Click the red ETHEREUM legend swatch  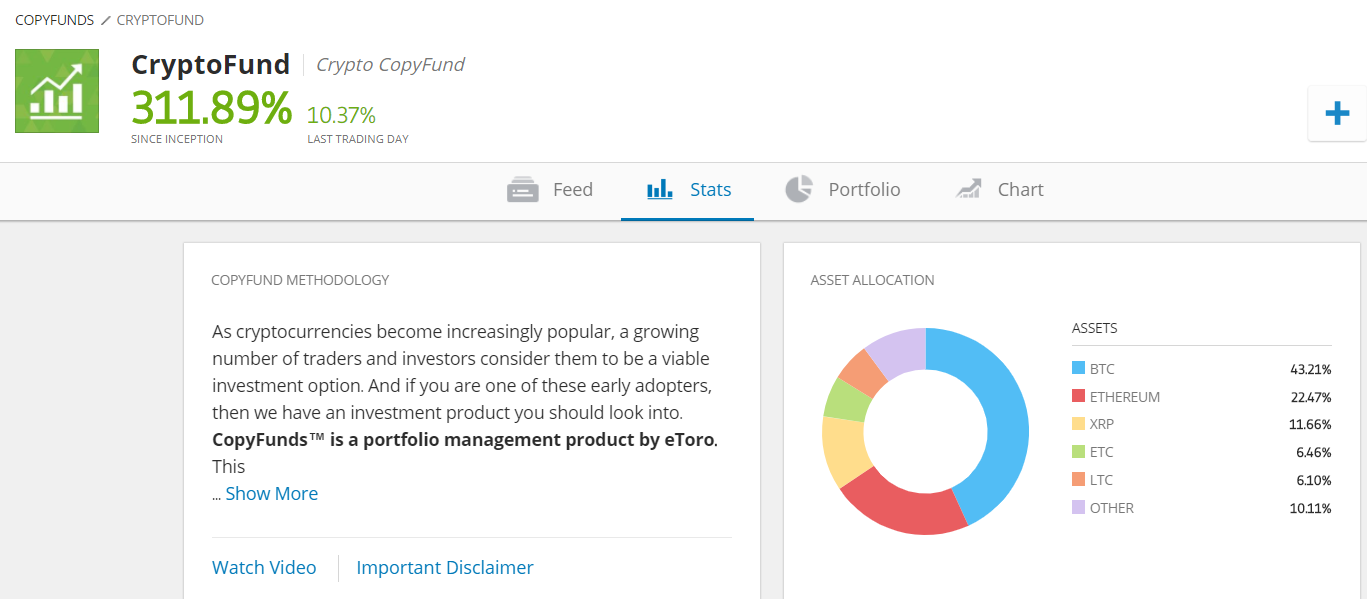[1078, 397]
